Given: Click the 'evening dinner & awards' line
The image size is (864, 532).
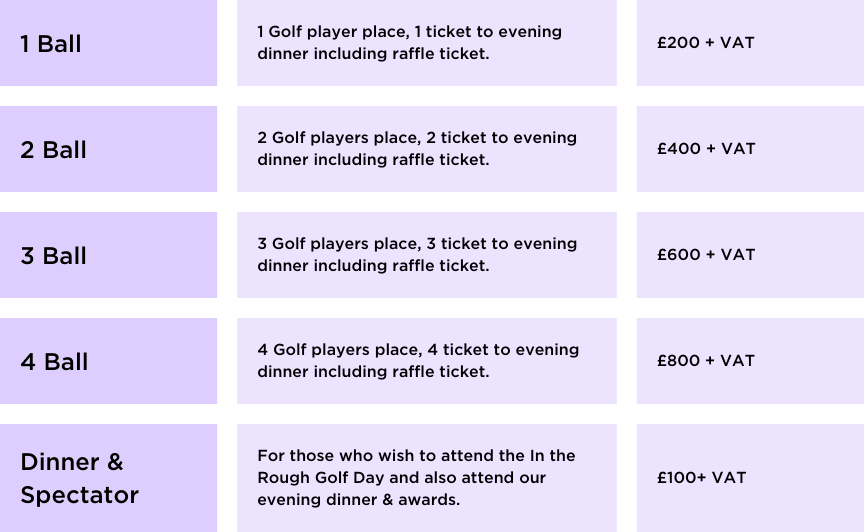Looking at the screenshot, I should coord(359,500).
